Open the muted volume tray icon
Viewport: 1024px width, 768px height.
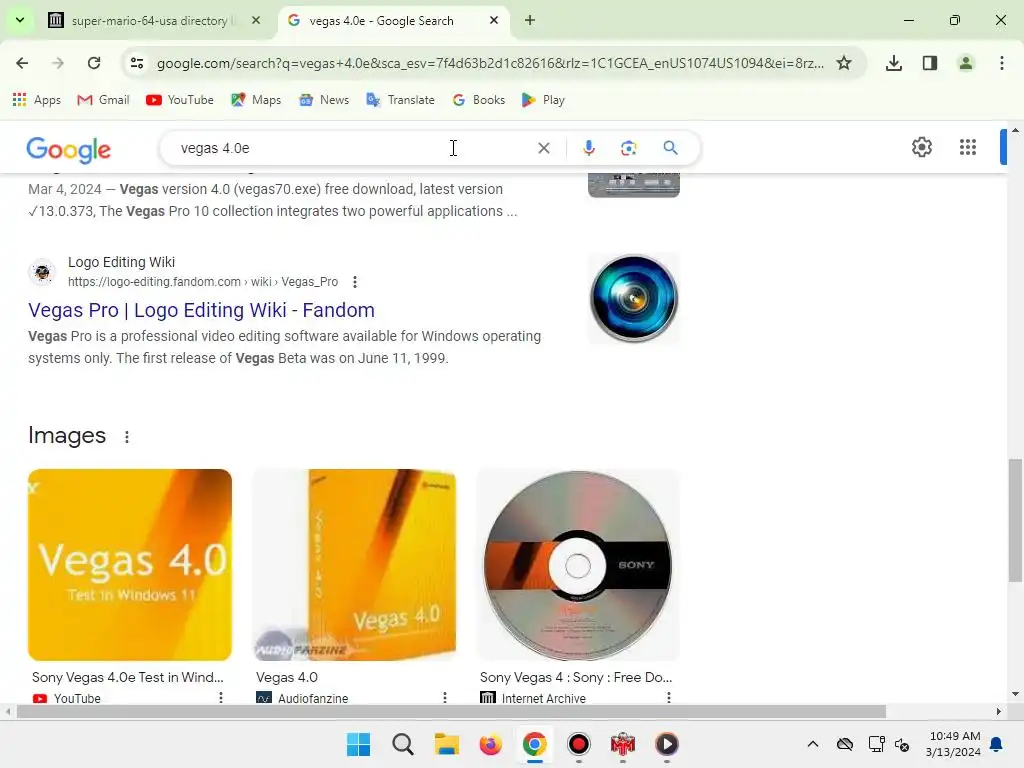(903, 744)
